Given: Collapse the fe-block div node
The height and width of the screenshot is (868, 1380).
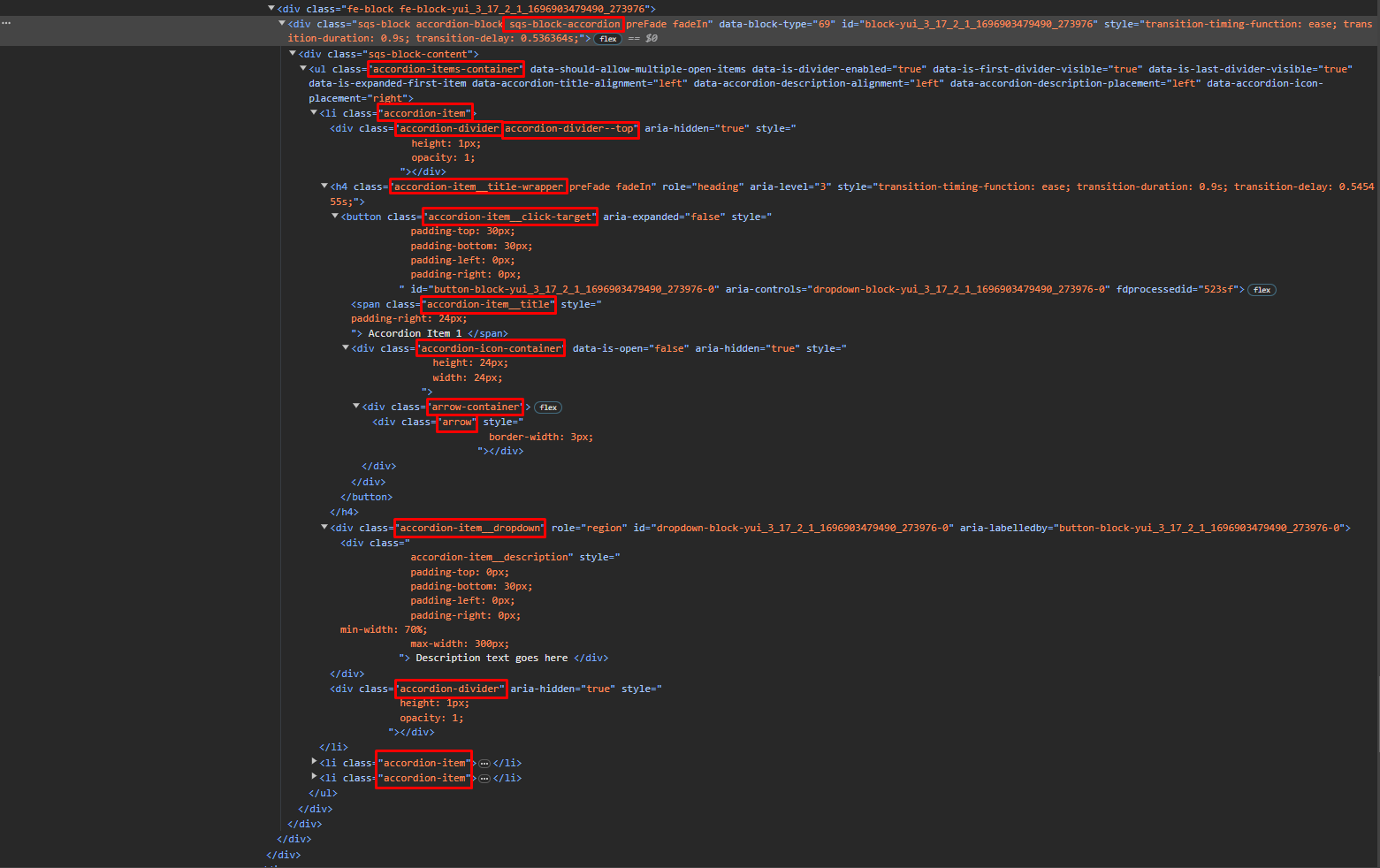Looking at the screenshot, I should click(x=271, y=9).
